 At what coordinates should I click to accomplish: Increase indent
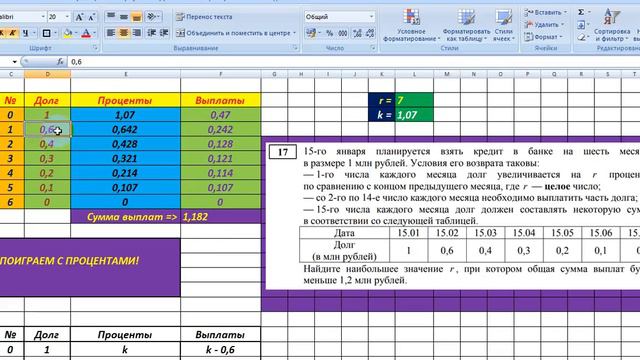pos(164,33)
